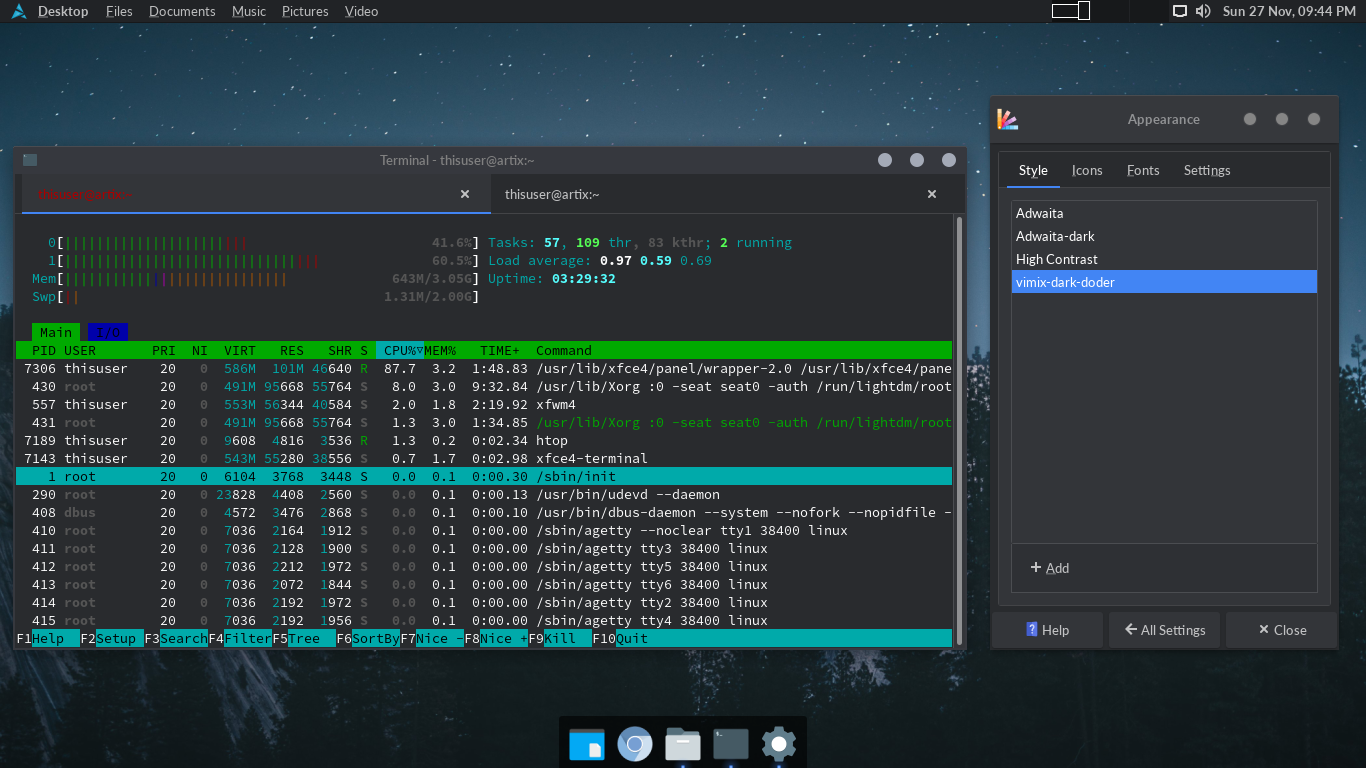Click the CPU% column header in htop

(400, 350)
